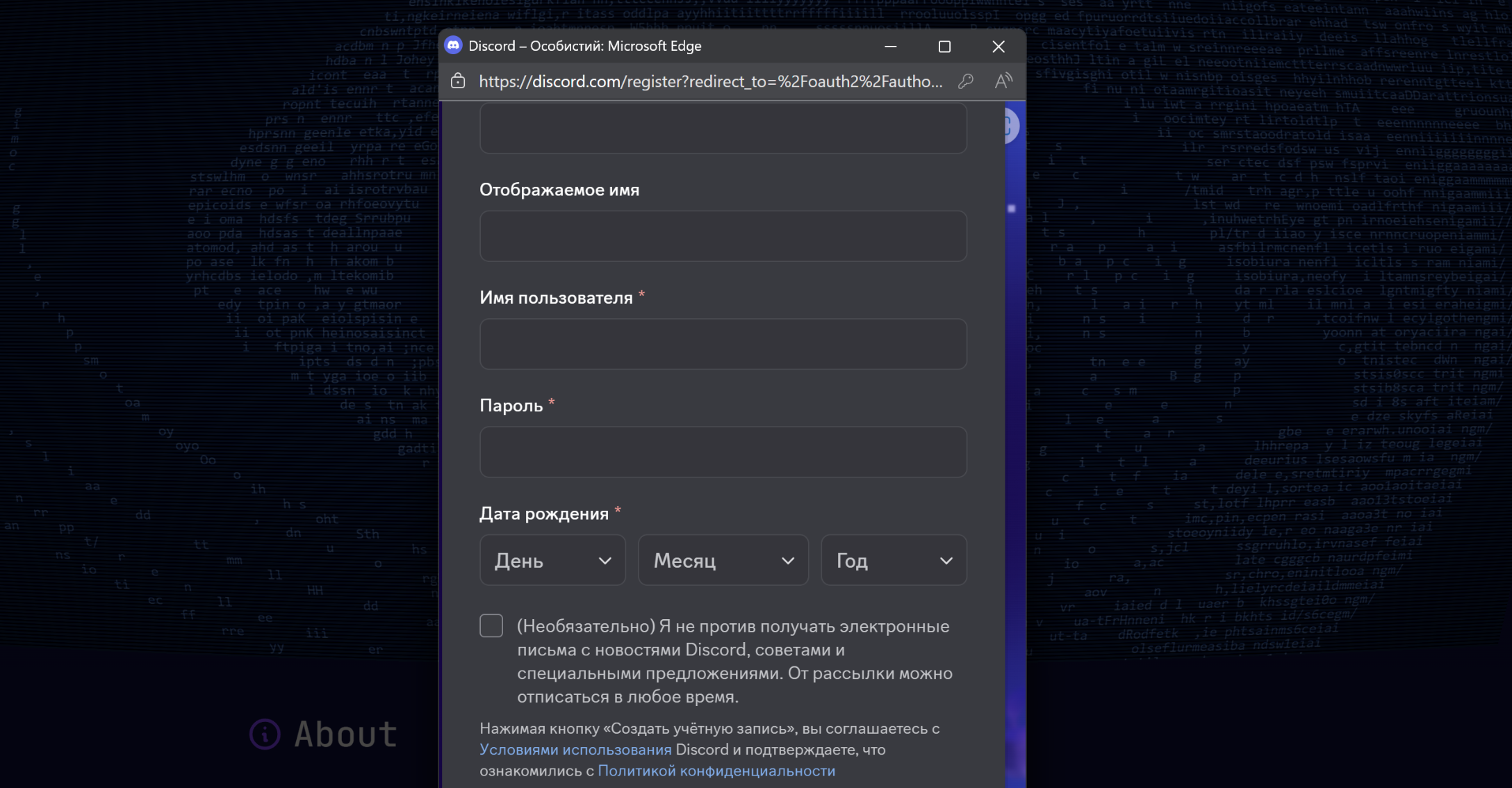This screenshot has width=1512, height=788.
Task: Click the About text on background page
Action: click(x=345, y=734)
